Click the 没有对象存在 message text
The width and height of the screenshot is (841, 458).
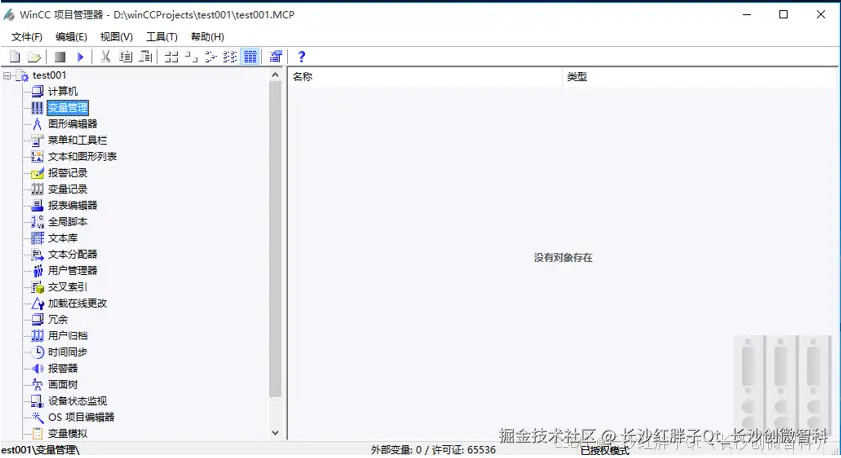(x=563, y=257)
